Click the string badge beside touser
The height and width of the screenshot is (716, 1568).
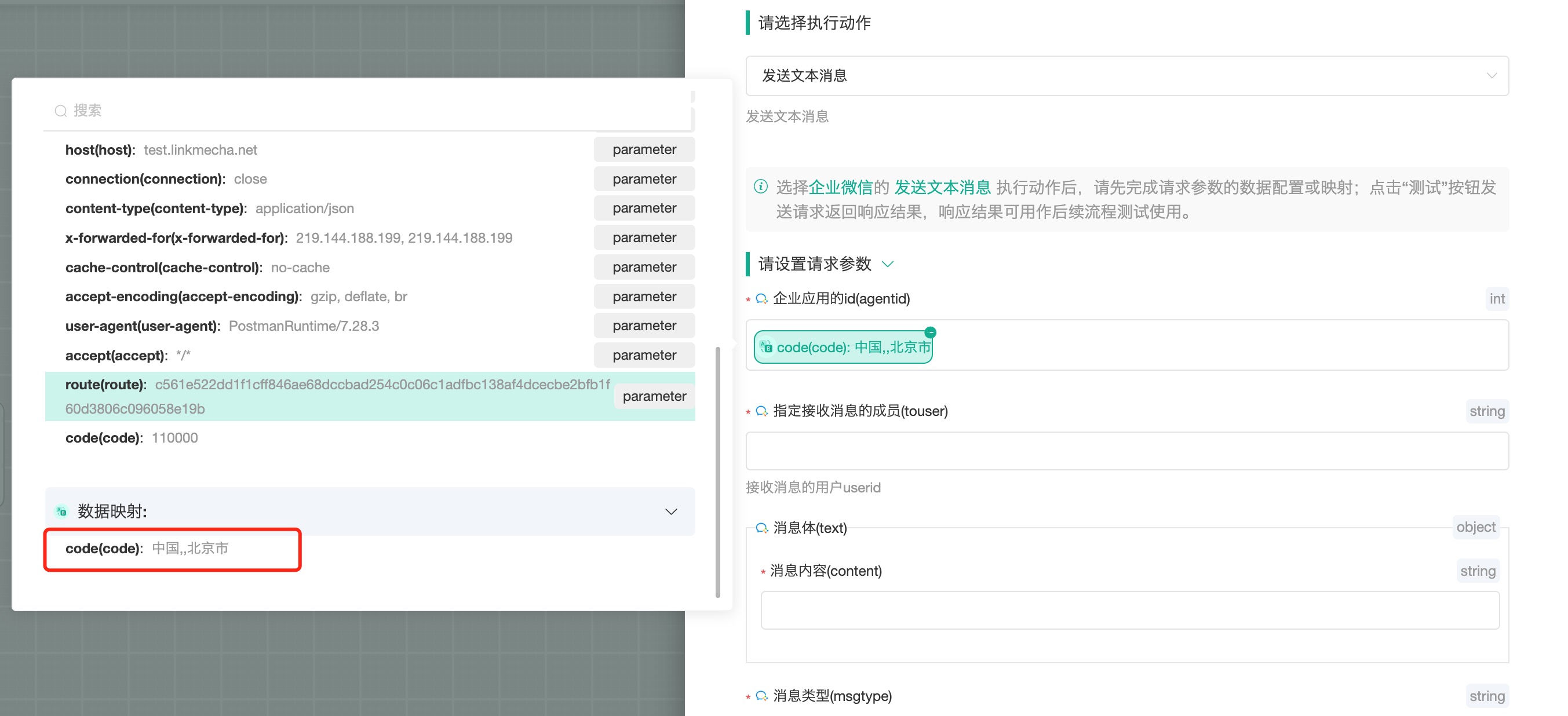[1487, 411]
